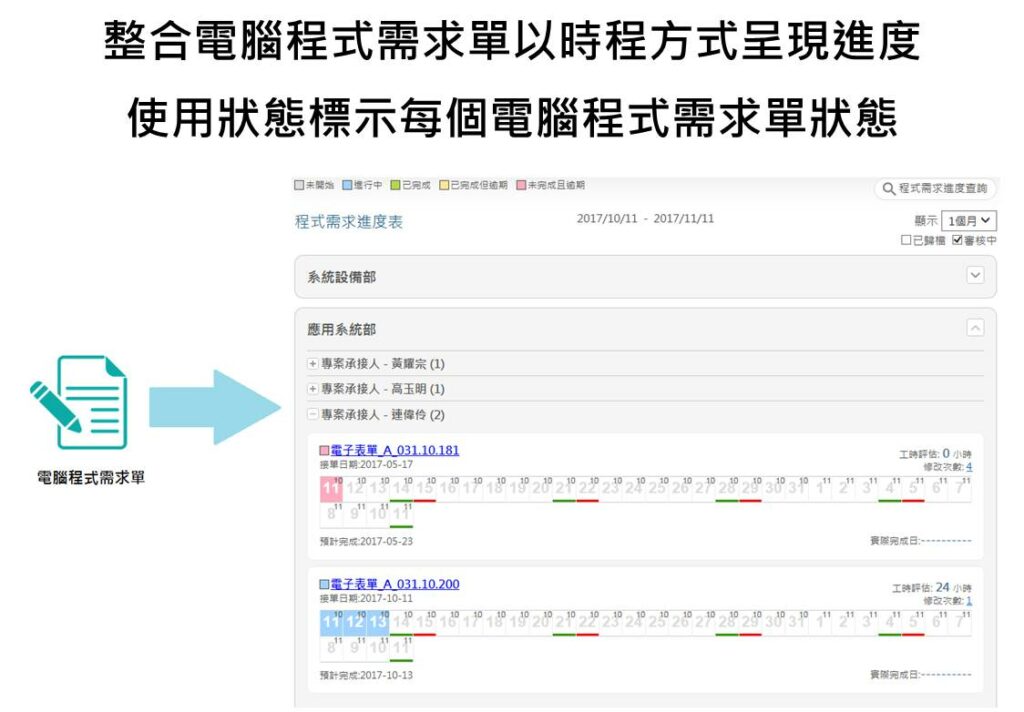Open the 顯示 1個月 dropdown

[968, 221]
